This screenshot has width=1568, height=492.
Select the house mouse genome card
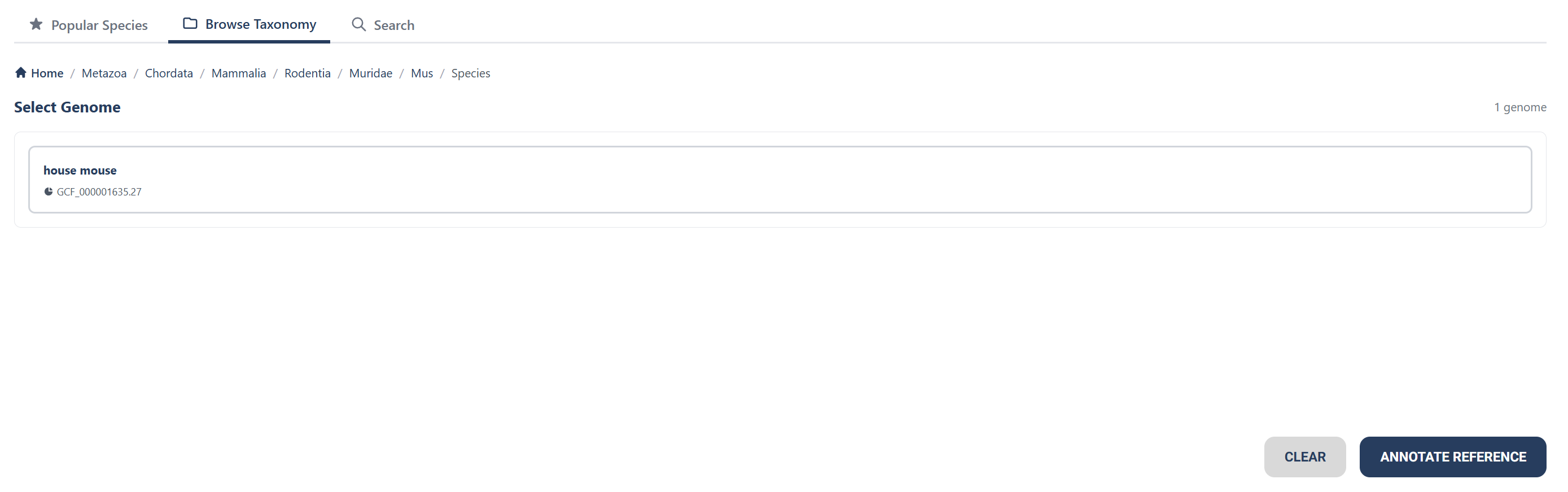tap(779, 180)
